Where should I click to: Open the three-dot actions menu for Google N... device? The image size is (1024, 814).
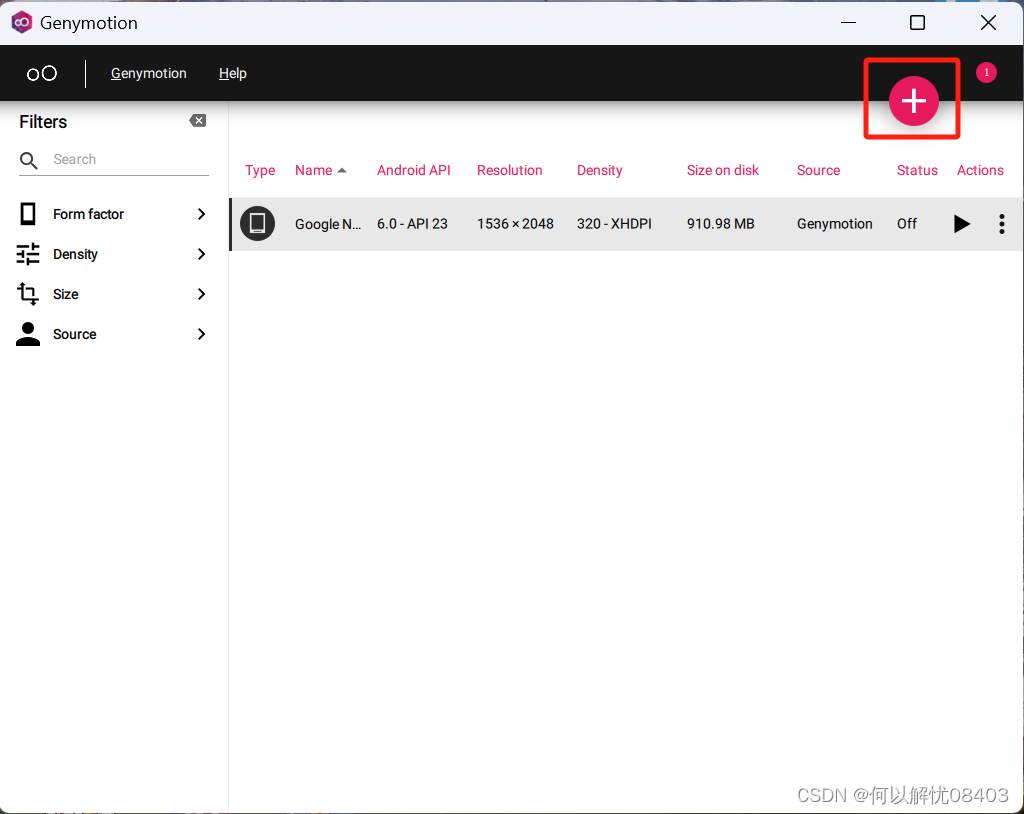pos(1002,224)
